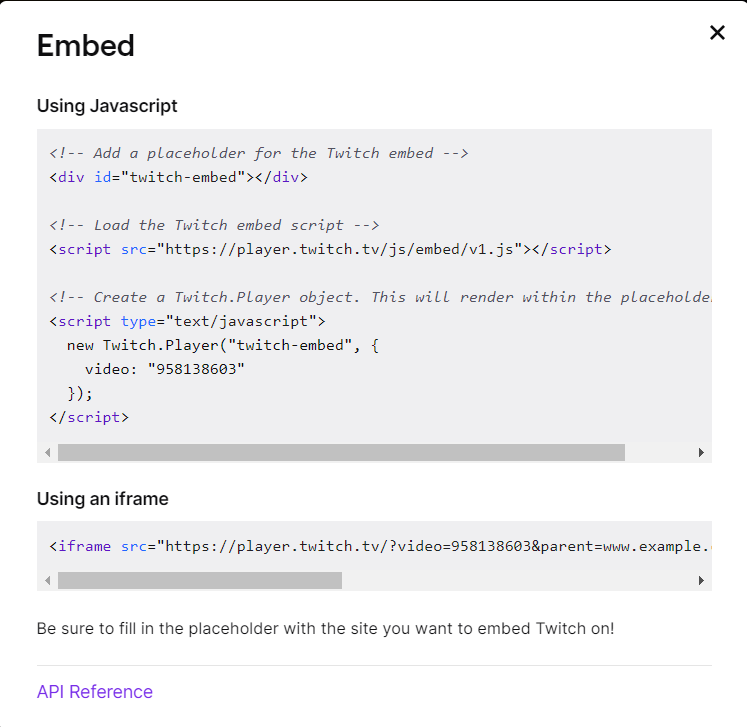This screenshot has height=727, width=747.
Task: Click the "Add a placeholder" comment line
Action: pyautogui.click(x=259, y=153)
